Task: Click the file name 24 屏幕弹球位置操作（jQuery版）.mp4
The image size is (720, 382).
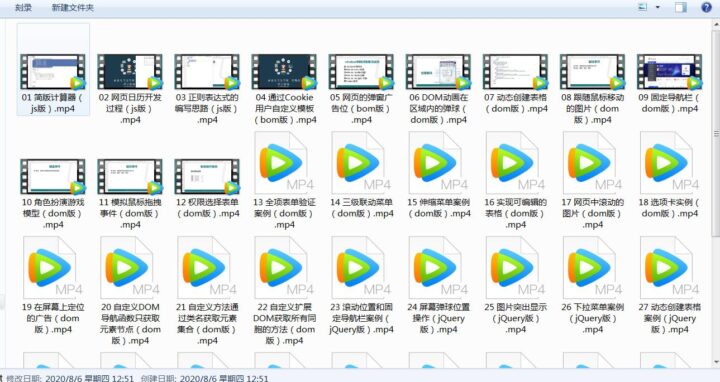Action: coord(439,318)
